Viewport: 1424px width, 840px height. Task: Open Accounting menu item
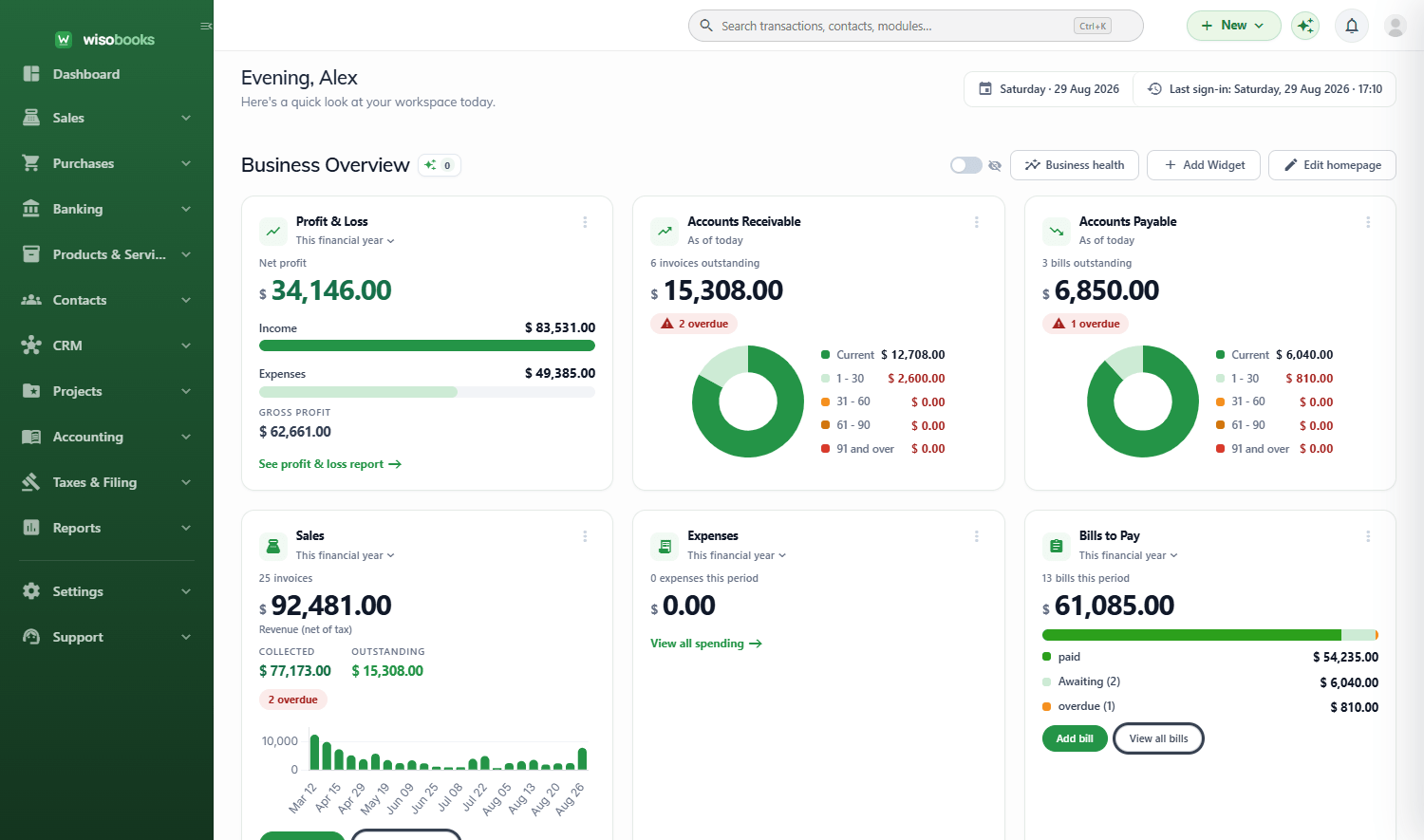(106, 437)
